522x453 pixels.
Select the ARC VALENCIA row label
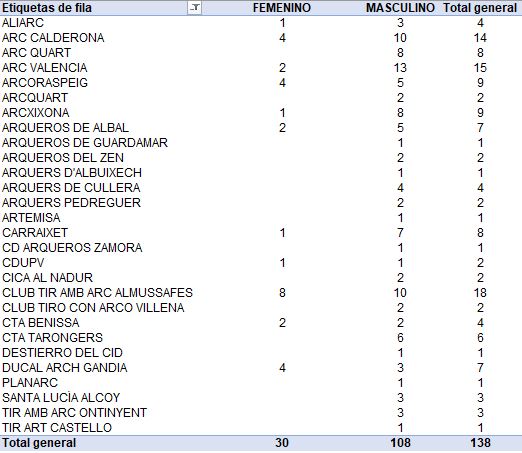pos(44,68)
